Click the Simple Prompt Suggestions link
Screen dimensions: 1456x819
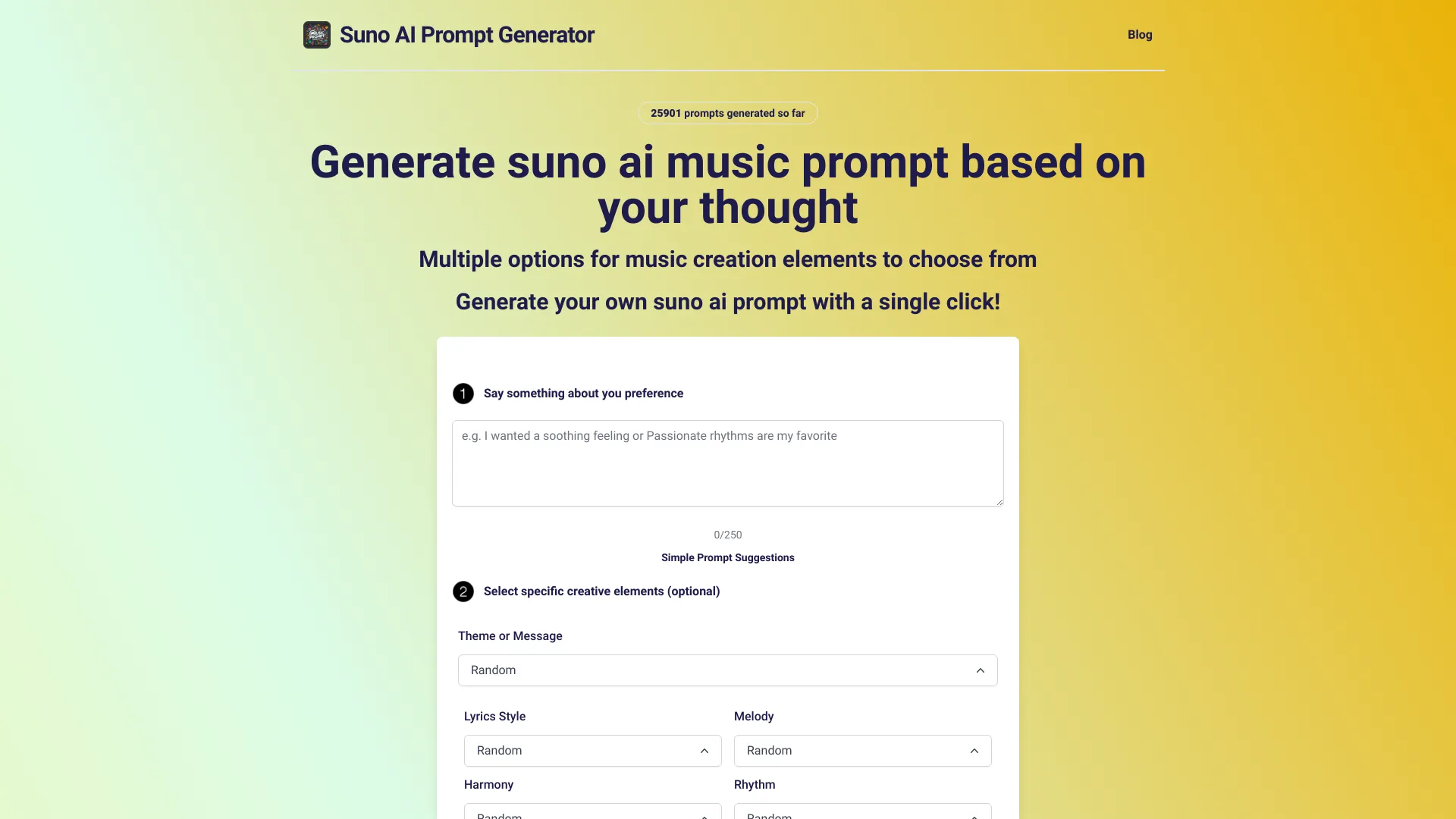[728, 557]
